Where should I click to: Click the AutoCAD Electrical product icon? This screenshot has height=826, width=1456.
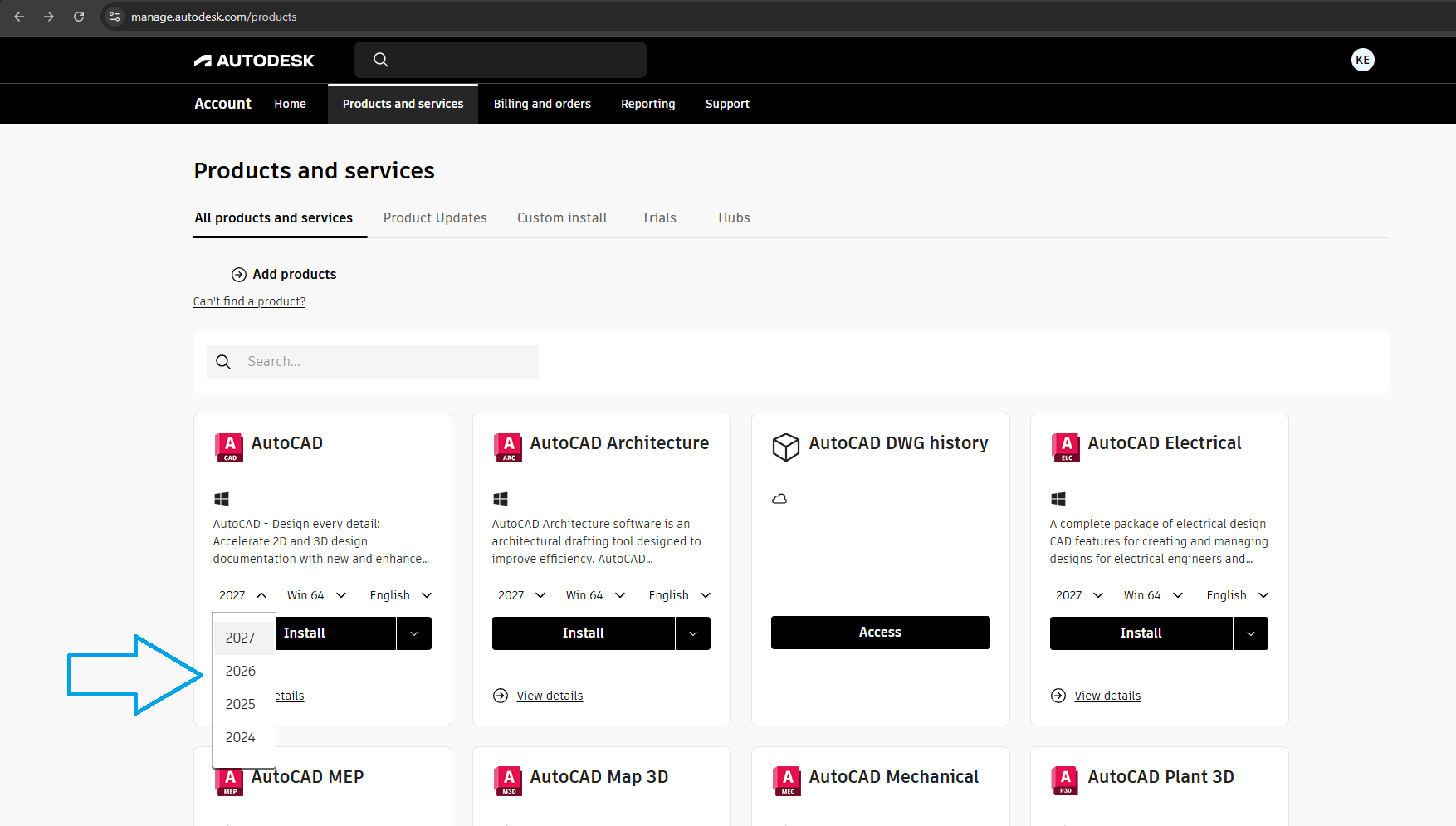[x=1066, y=447]
